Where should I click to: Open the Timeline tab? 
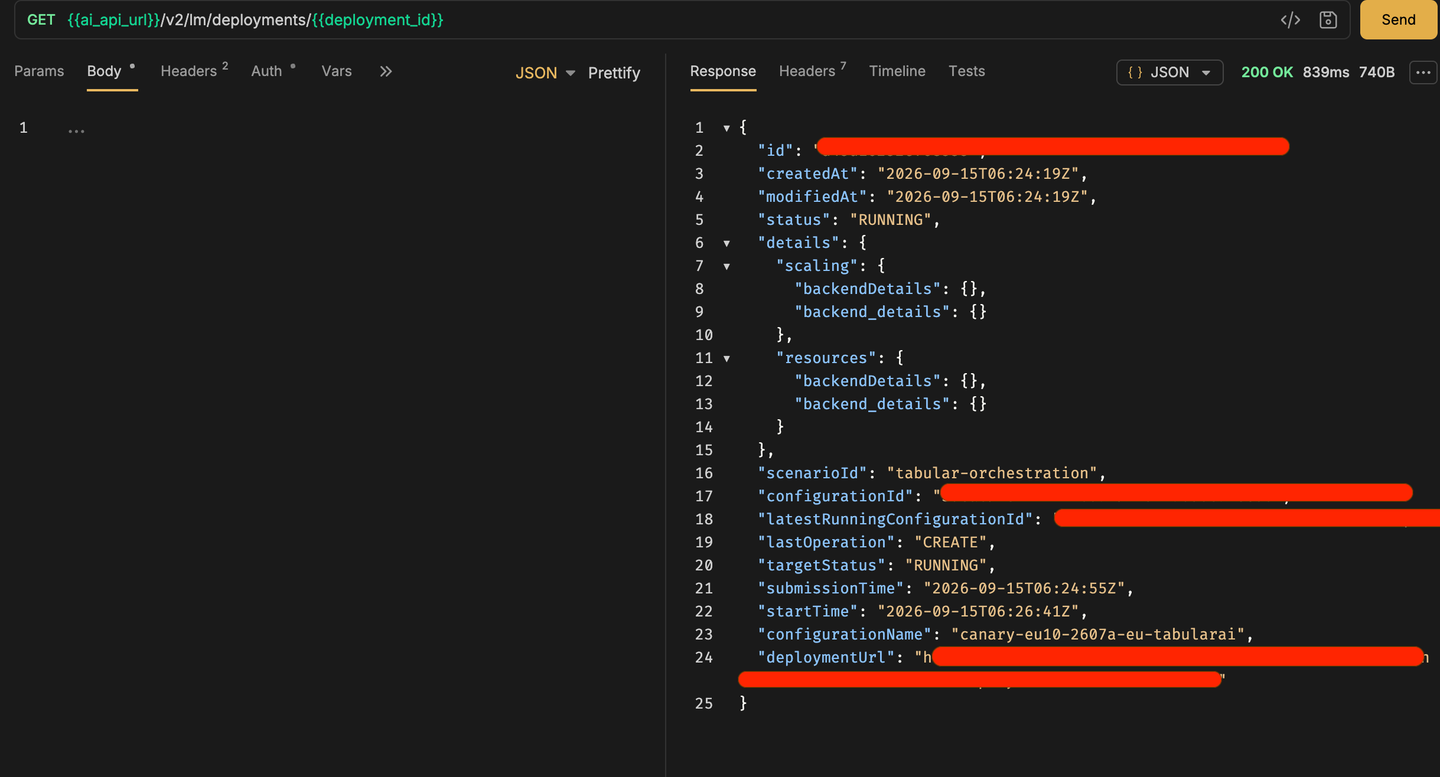coord(897,71)
